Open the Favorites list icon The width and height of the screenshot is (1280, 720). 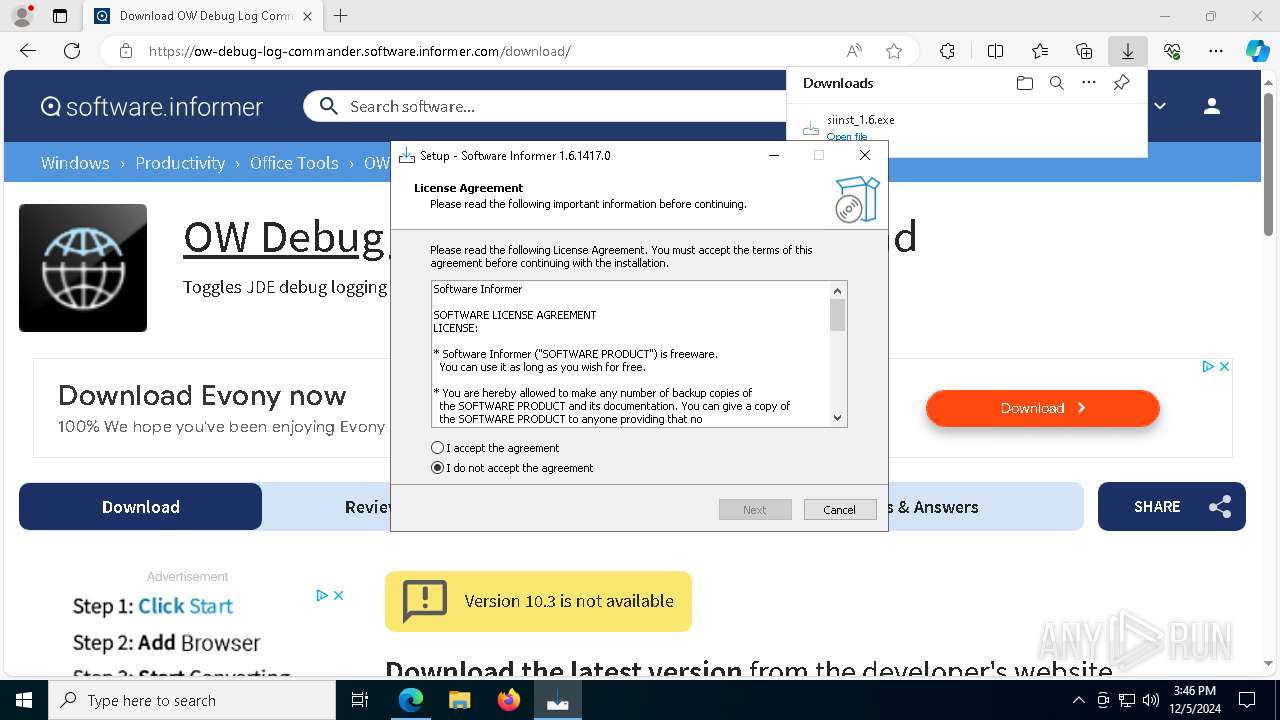[1040, 51]
